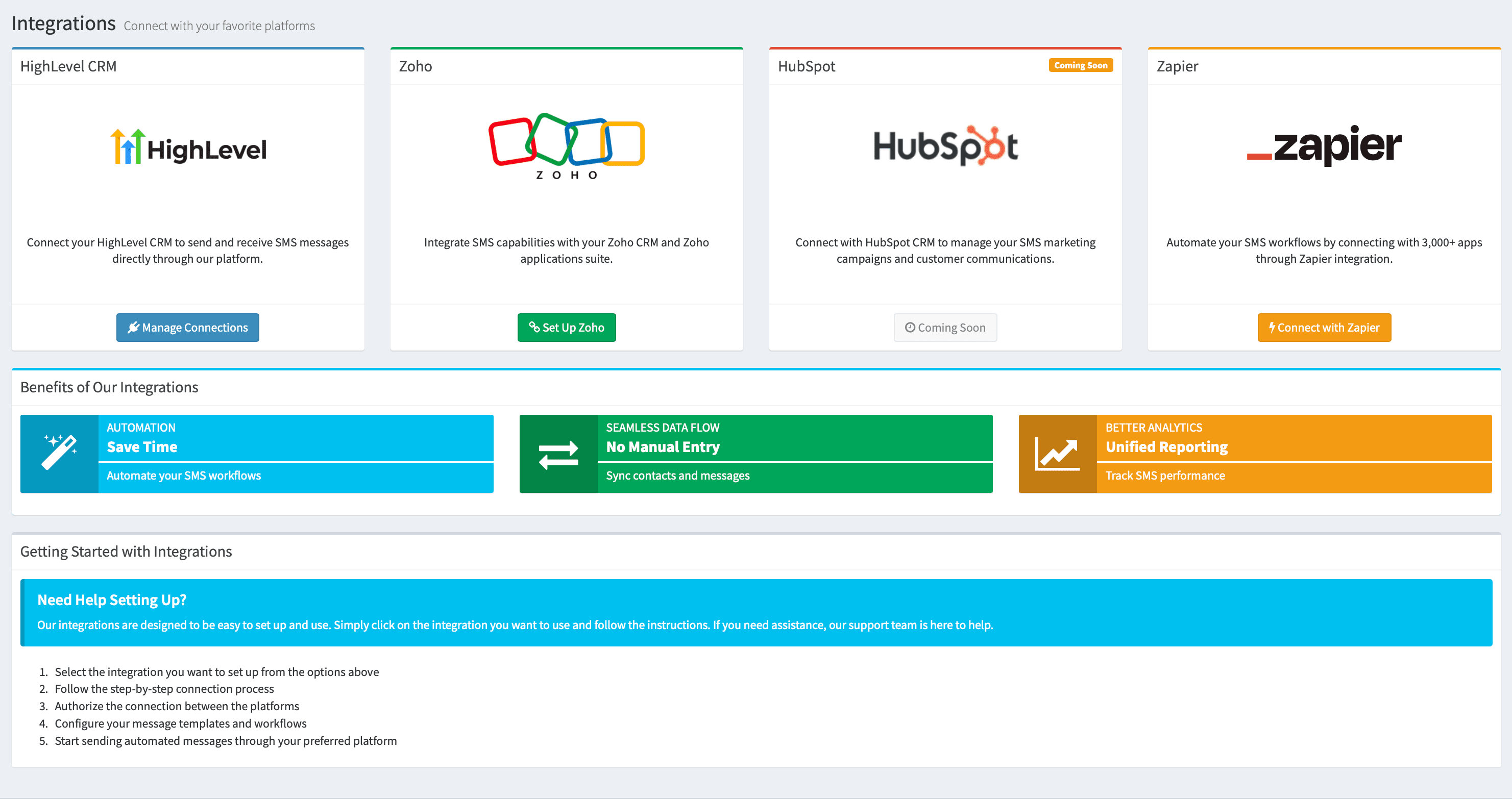Click the 'Save Time' benefit text
The width and height of the screenshot is (1512, 799).
(x=142, y=447)
